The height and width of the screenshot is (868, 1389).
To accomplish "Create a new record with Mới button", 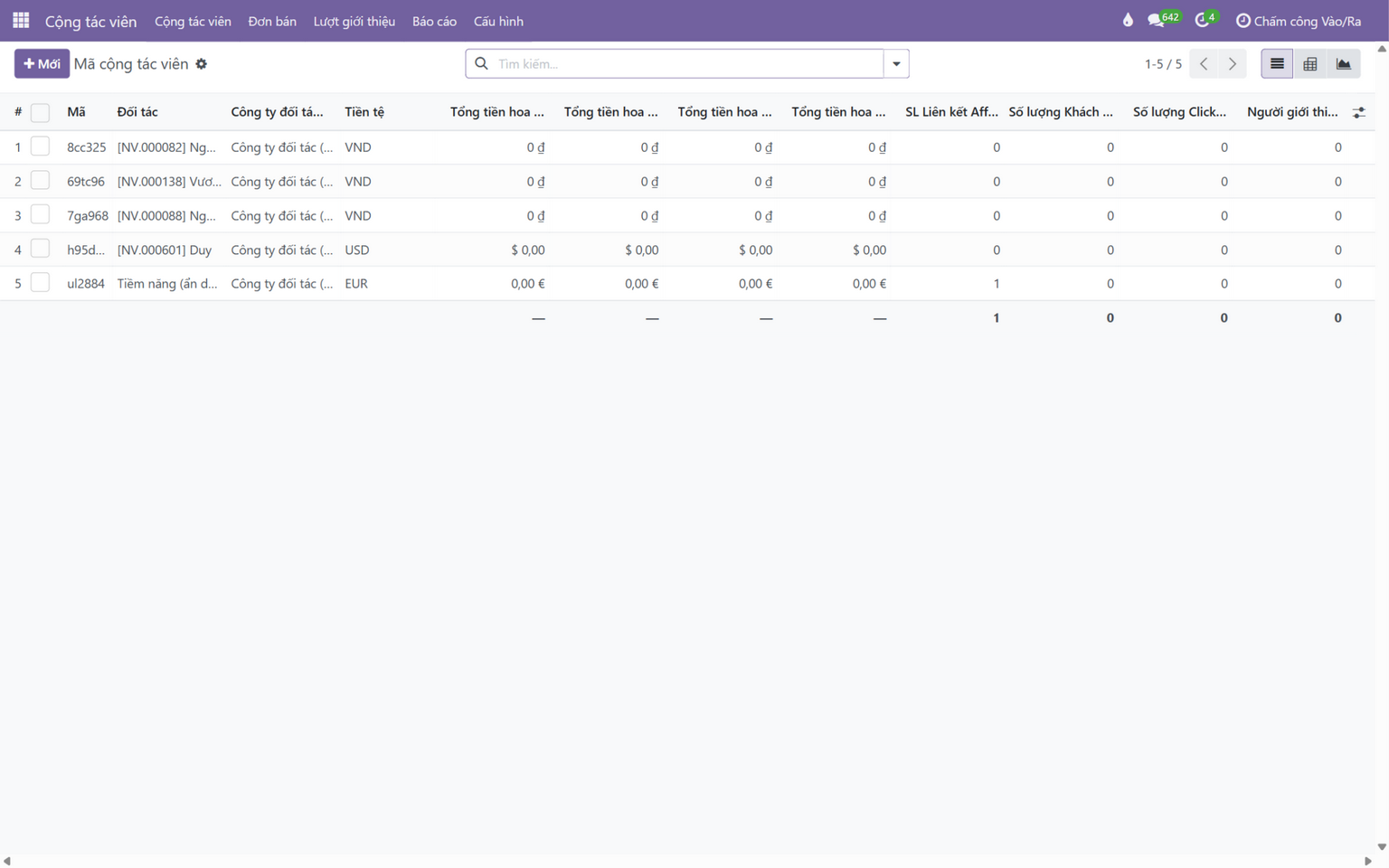I will tap(42, 63).
